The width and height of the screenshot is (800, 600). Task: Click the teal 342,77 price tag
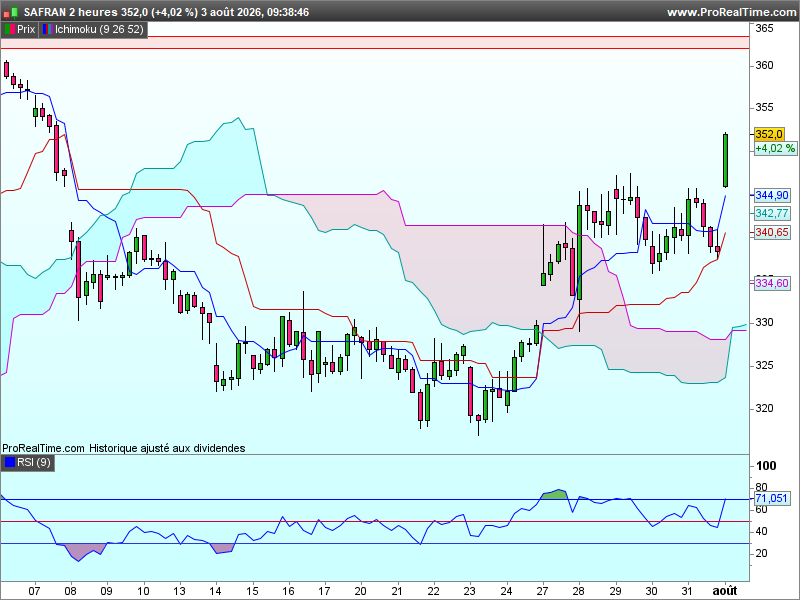772,213
